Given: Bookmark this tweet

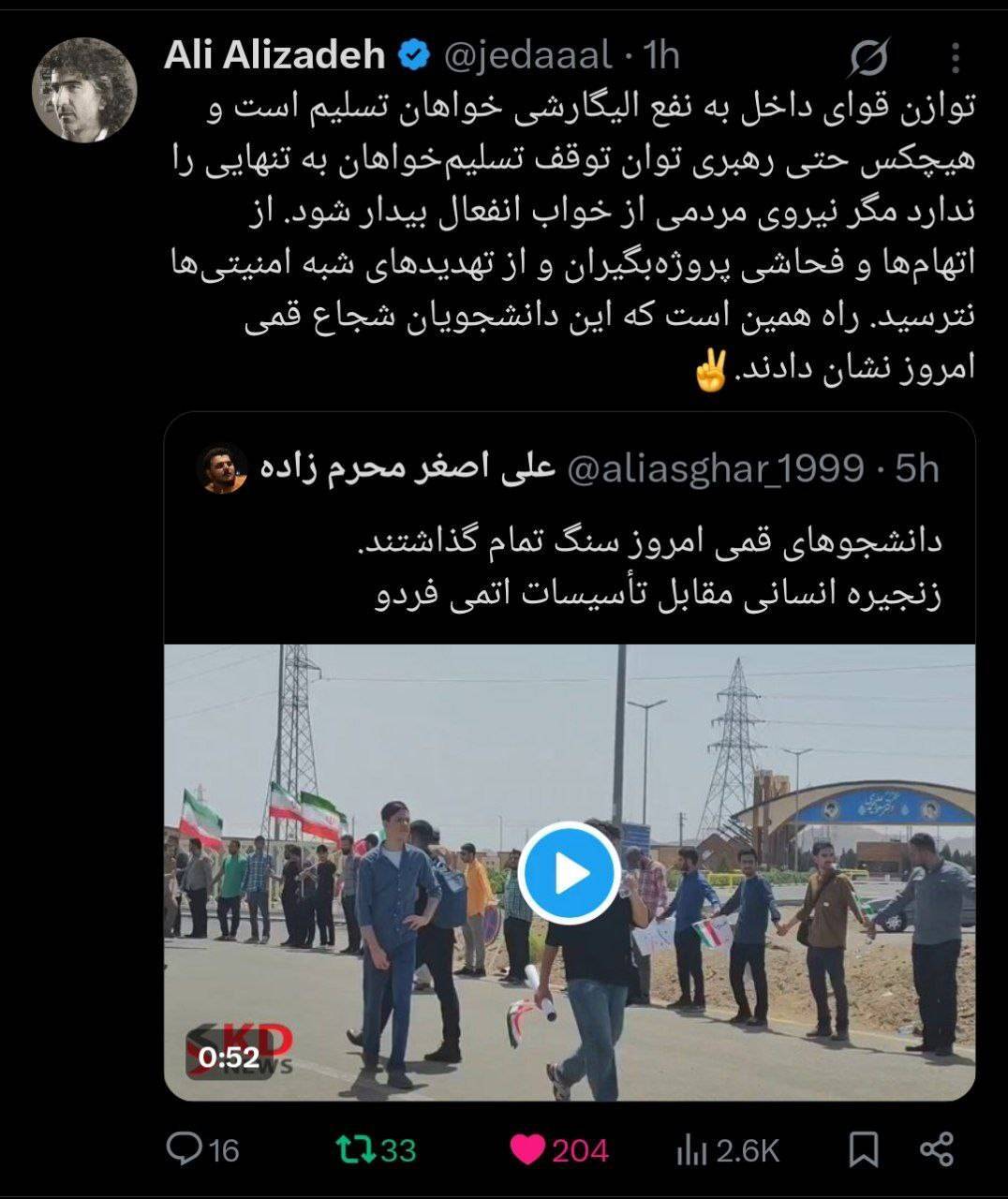Looking at the screenshot, I should 863,1149.
